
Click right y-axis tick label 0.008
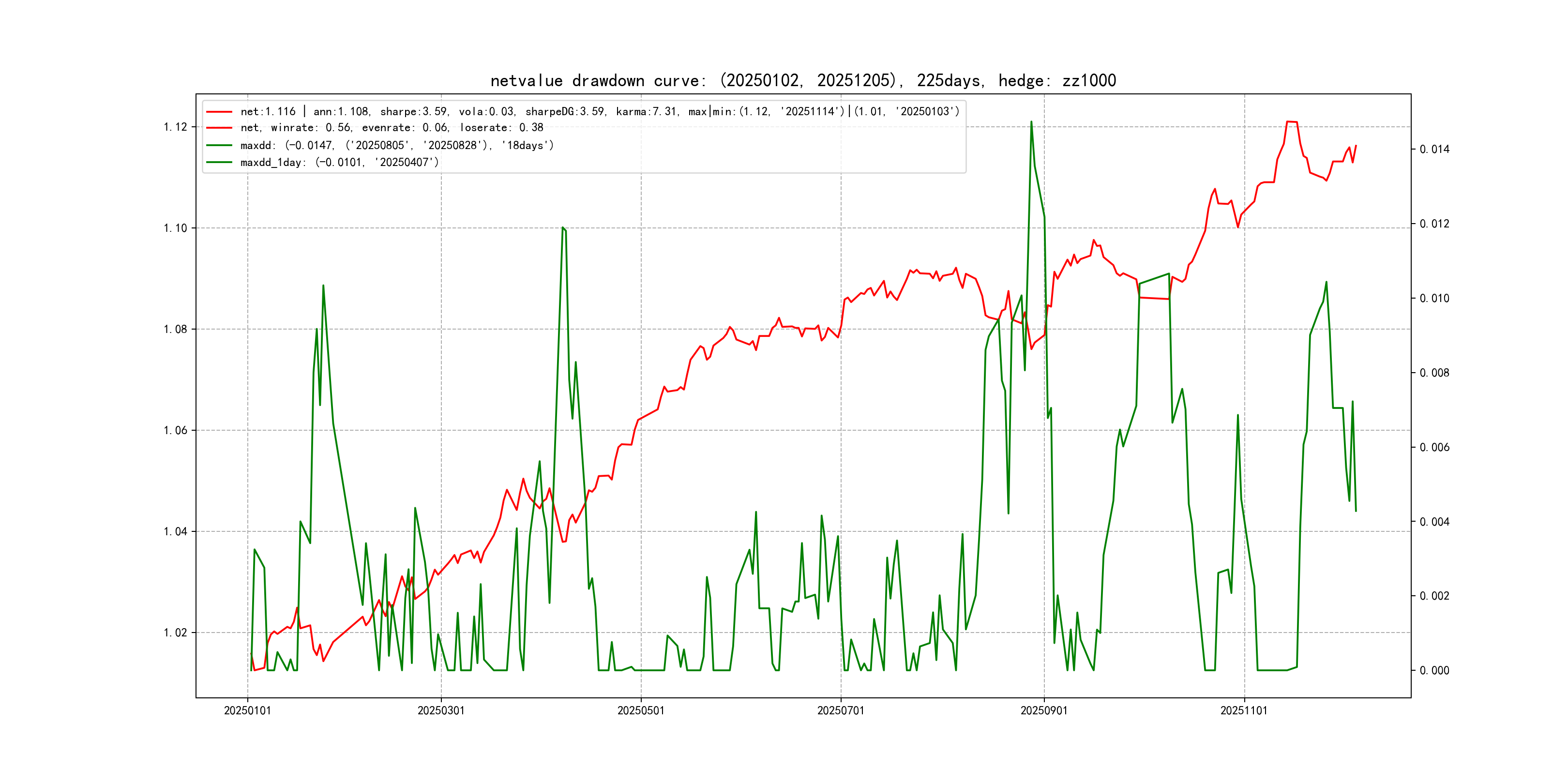click(x=1434, y=373)
